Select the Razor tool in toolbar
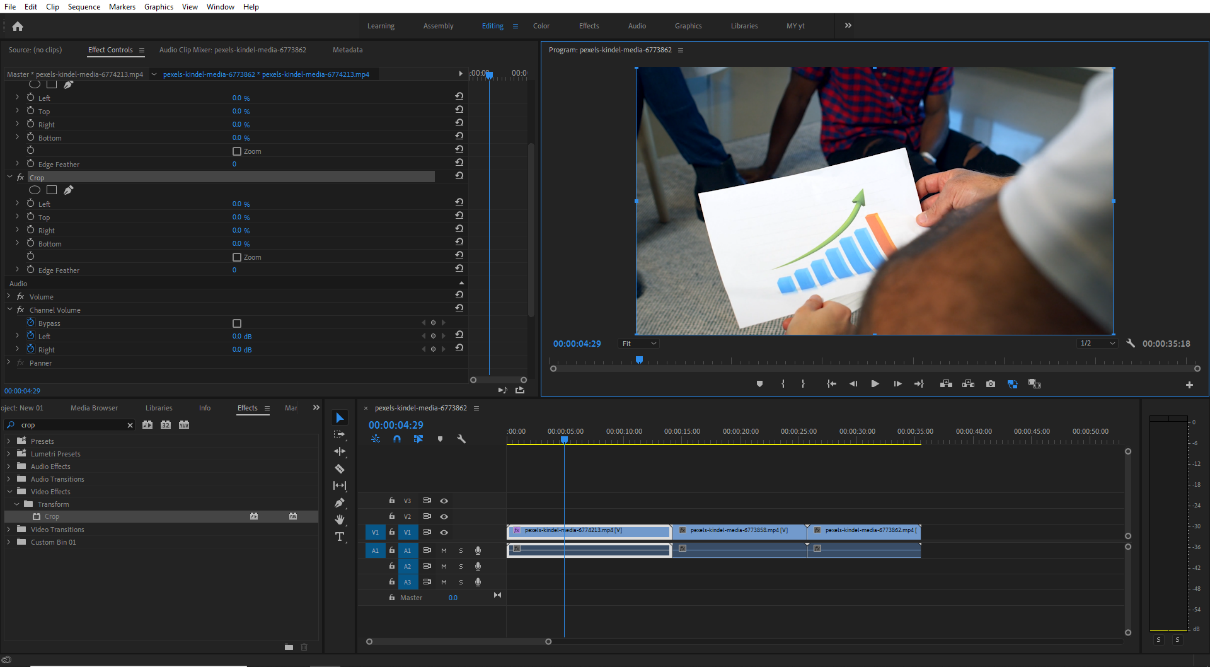 pyautogui.click(x=339, y=468)
